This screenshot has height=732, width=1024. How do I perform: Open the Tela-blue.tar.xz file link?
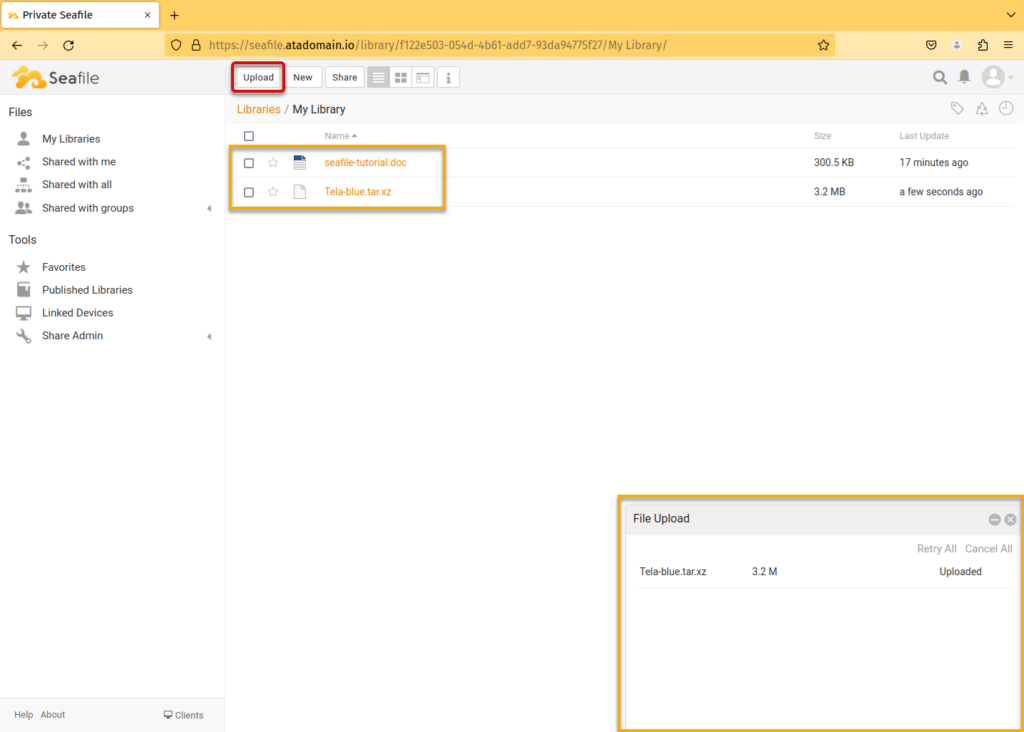(357, 192)
